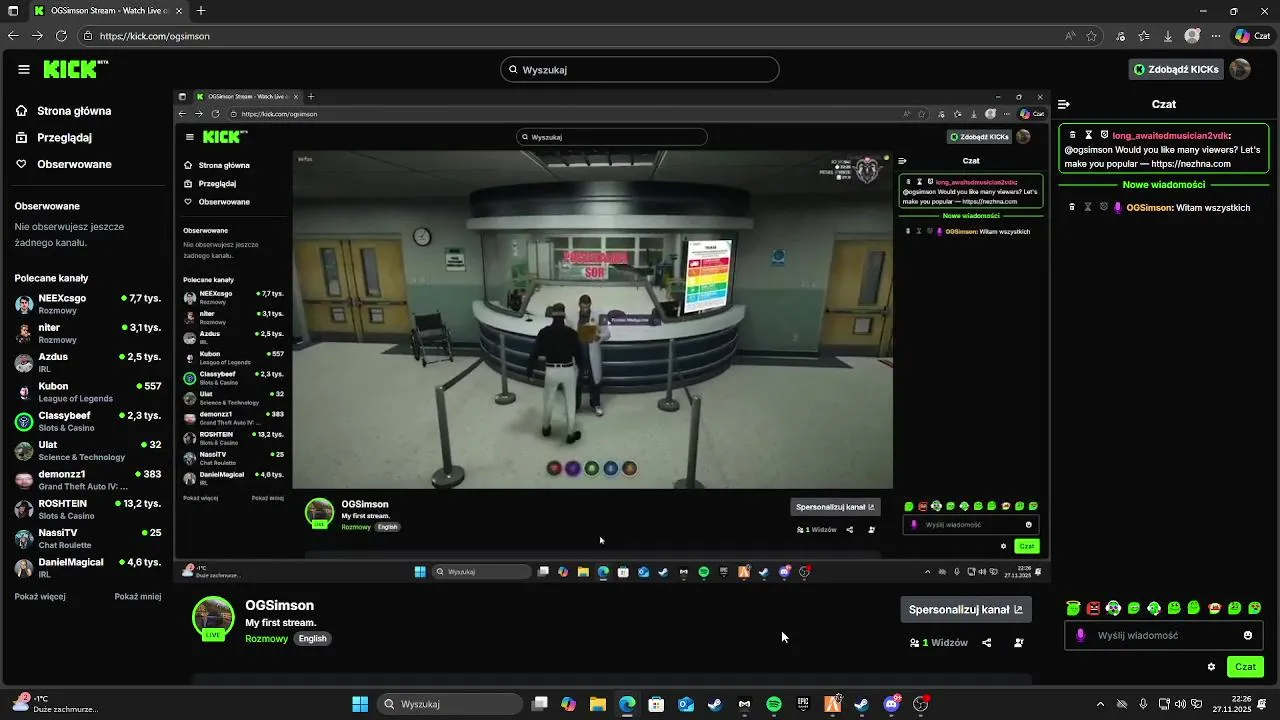Screen dimensions: 1280x720
Task: Open Kubon League of Legends channel
Action: (x=88, y=392)
